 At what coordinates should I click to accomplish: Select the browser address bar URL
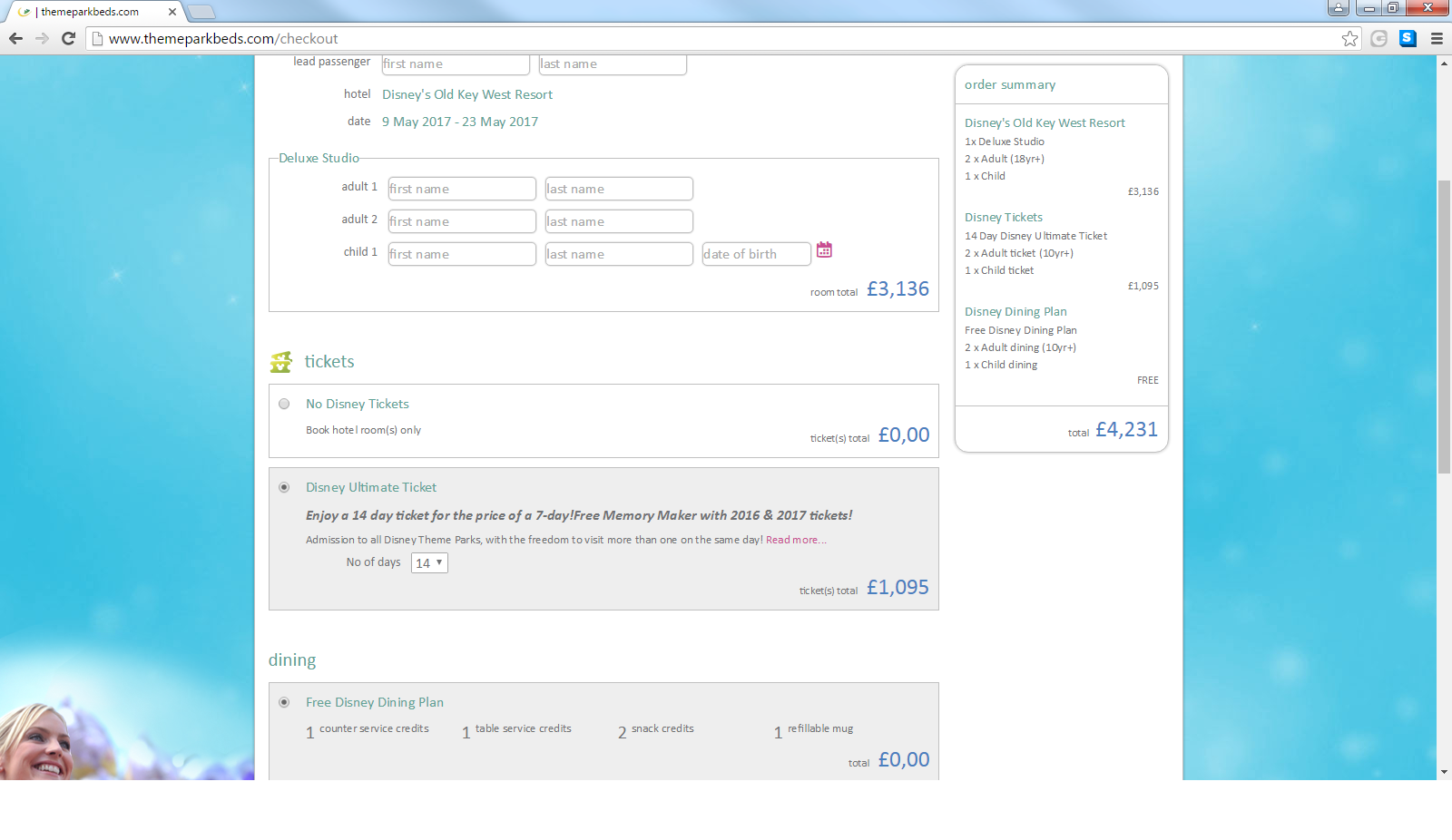(x=223, y=39)
